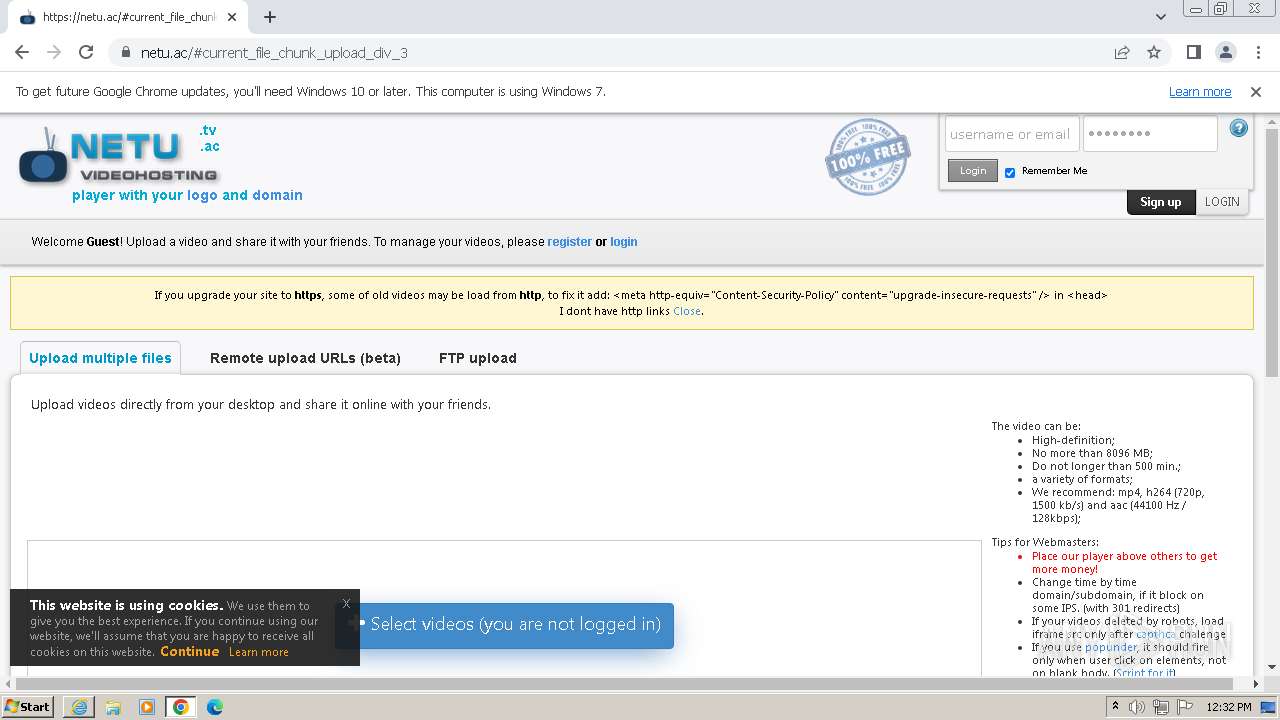The height and width of the screenshot is (720, 1280).
Task: Open the Windows Start menu
Action: [x=27, y=706]
